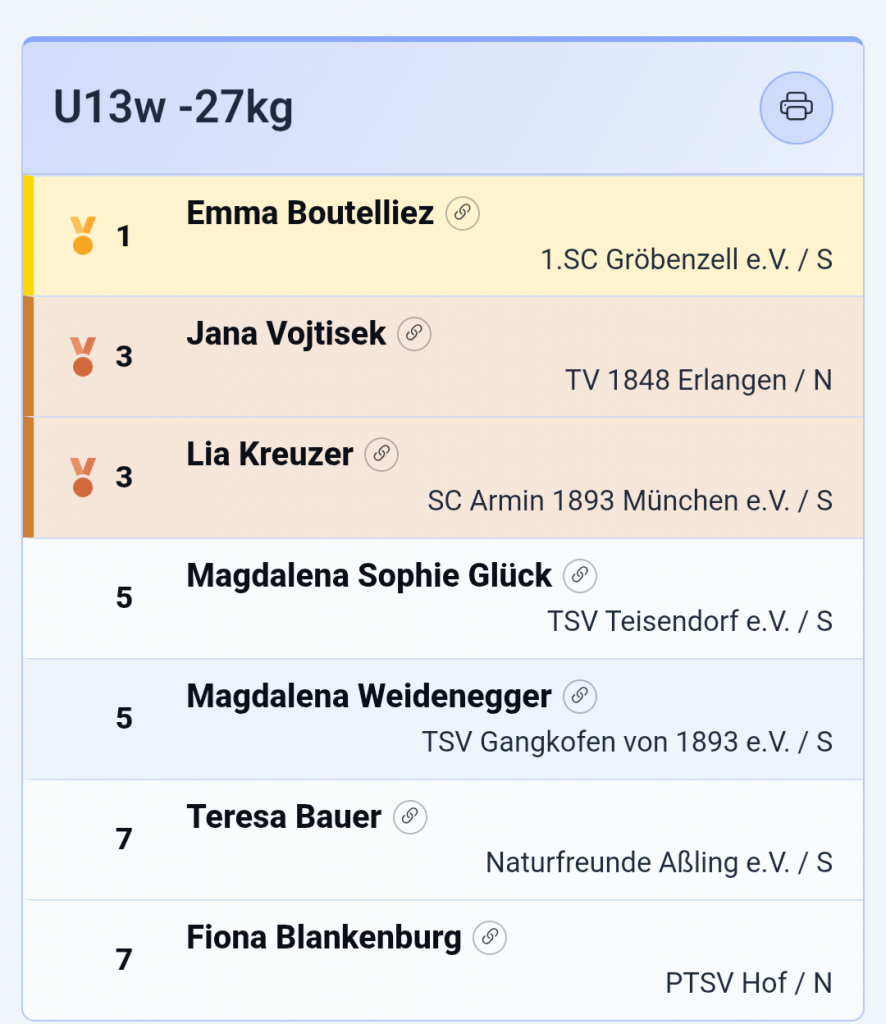Click the Naturfreunde Aßling e.V. club label
The width and height of the screenshot is (886, 1024).
coord(659,862)
